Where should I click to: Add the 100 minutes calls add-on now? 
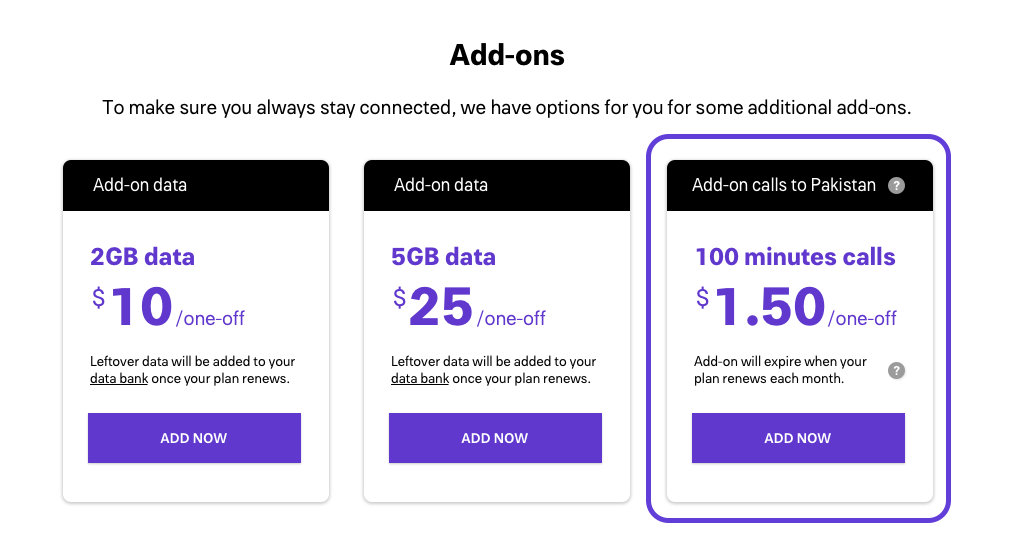point(798,438)
